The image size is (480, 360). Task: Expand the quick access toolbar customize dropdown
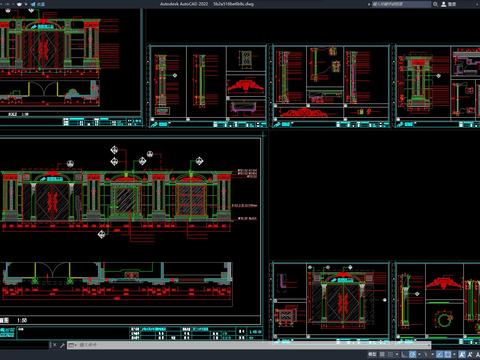click(26, 4)
